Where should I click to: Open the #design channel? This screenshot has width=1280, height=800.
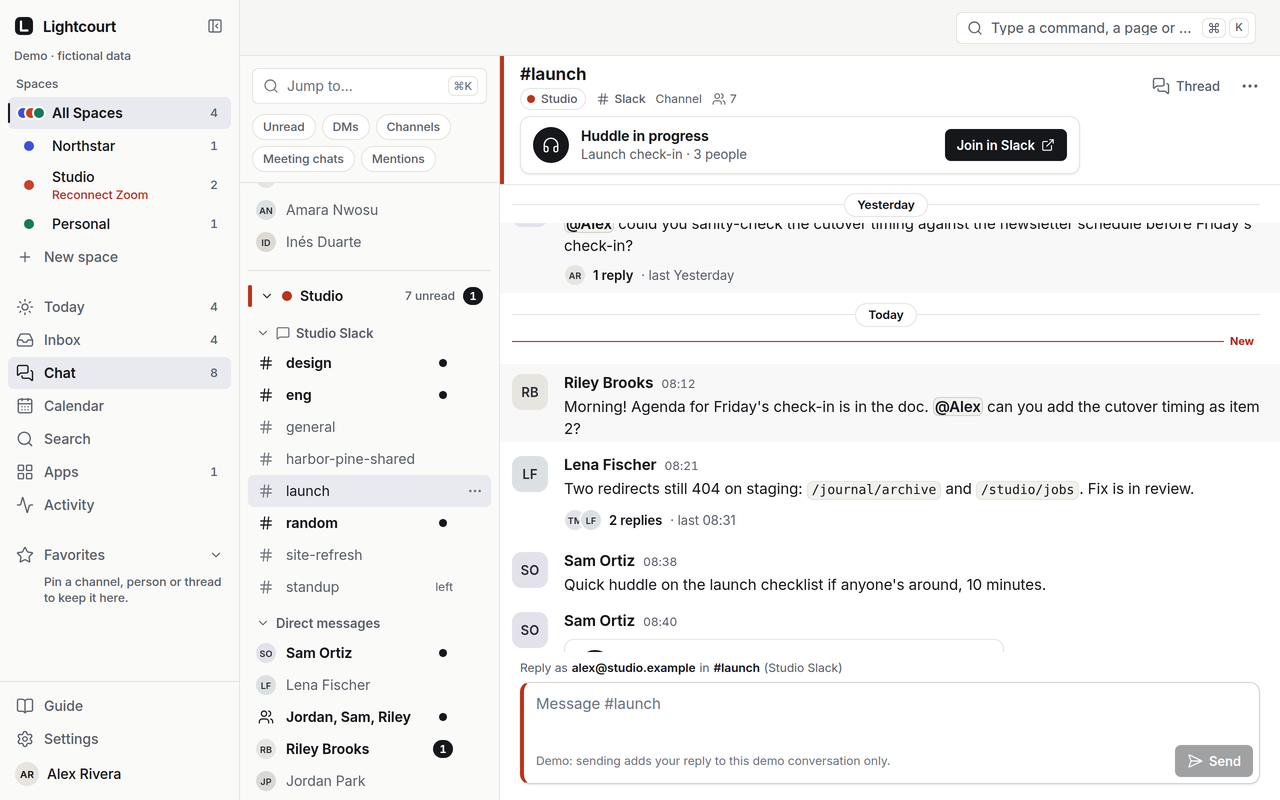click(x=369, y=363)
